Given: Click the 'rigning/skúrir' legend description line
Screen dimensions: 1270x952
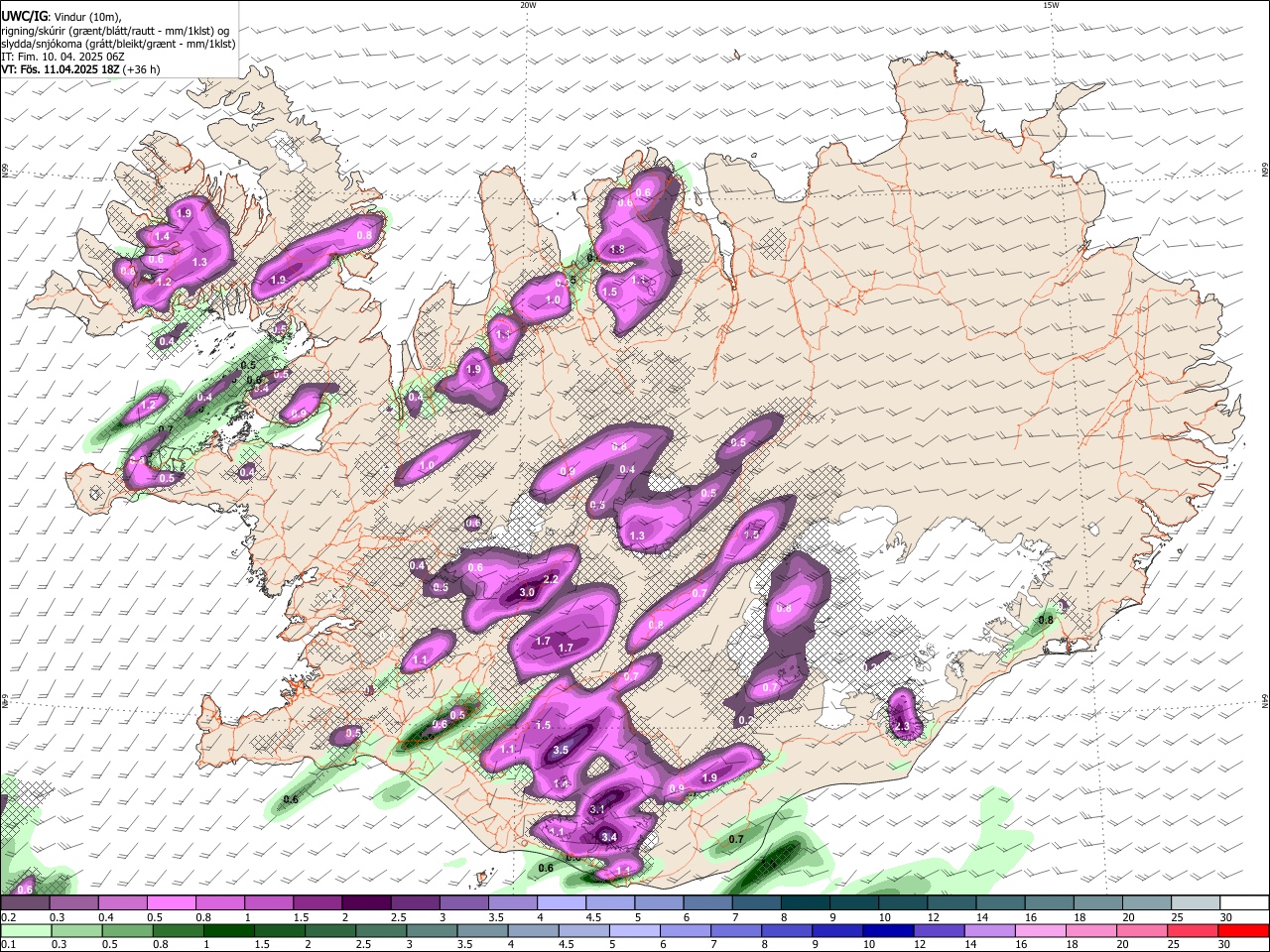Looking at the screenshot, I should (114, 31).
